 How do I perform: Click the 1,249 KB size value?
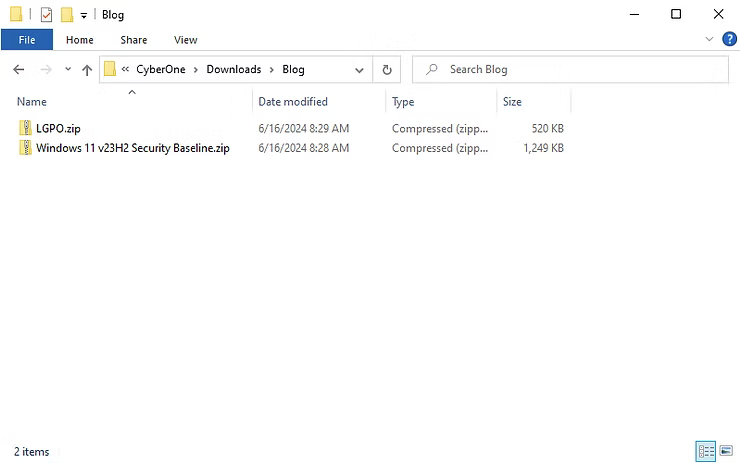pyautogui.click(x=543, y=148)
